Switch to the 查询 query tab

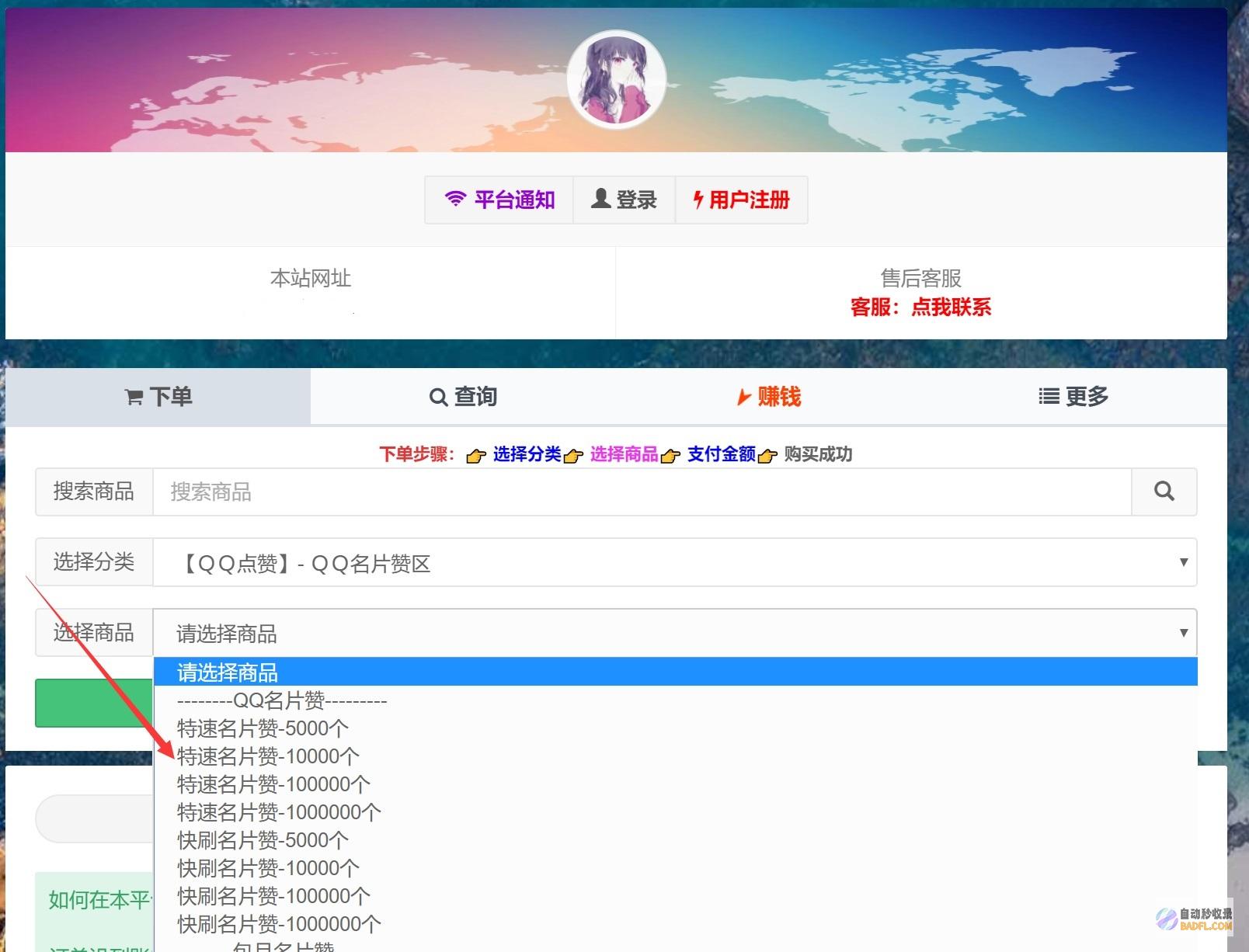[463, 397]
